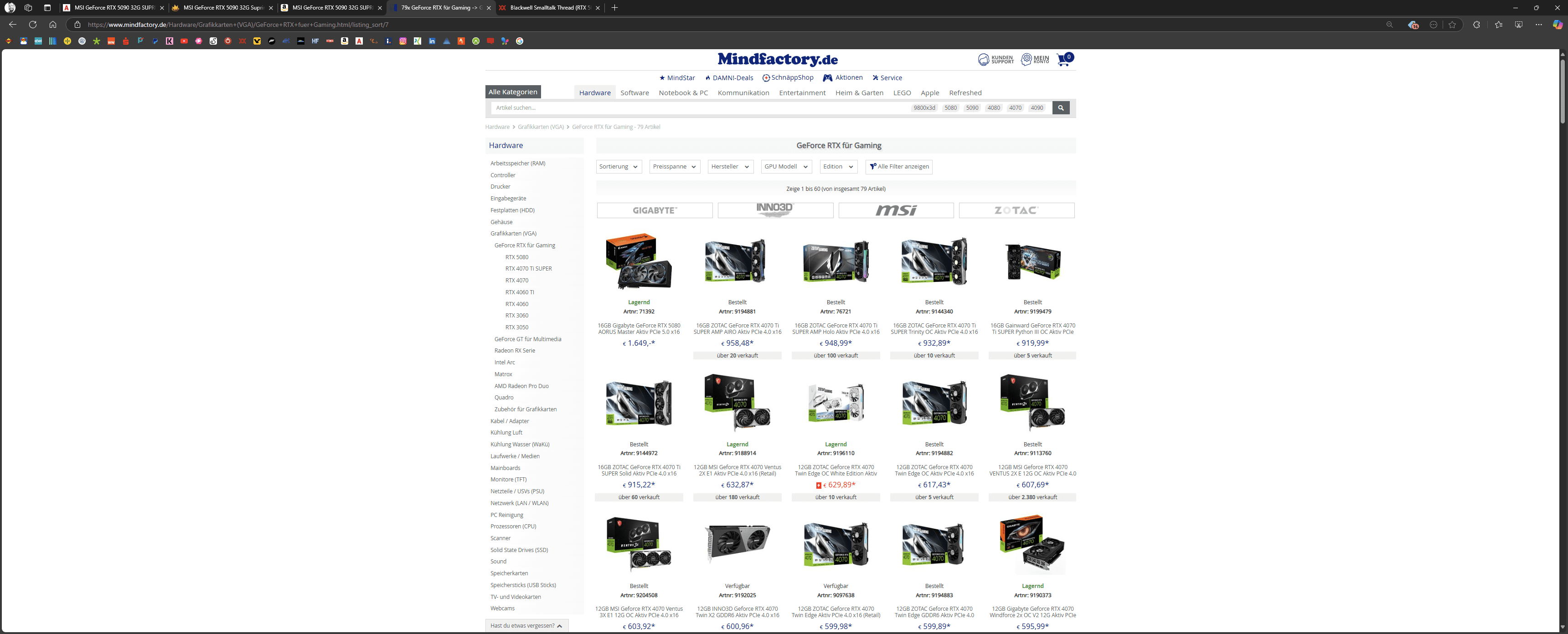Filter by the MSI brand logo
This screenshot has height=634, width=1568.
point(896,210)
